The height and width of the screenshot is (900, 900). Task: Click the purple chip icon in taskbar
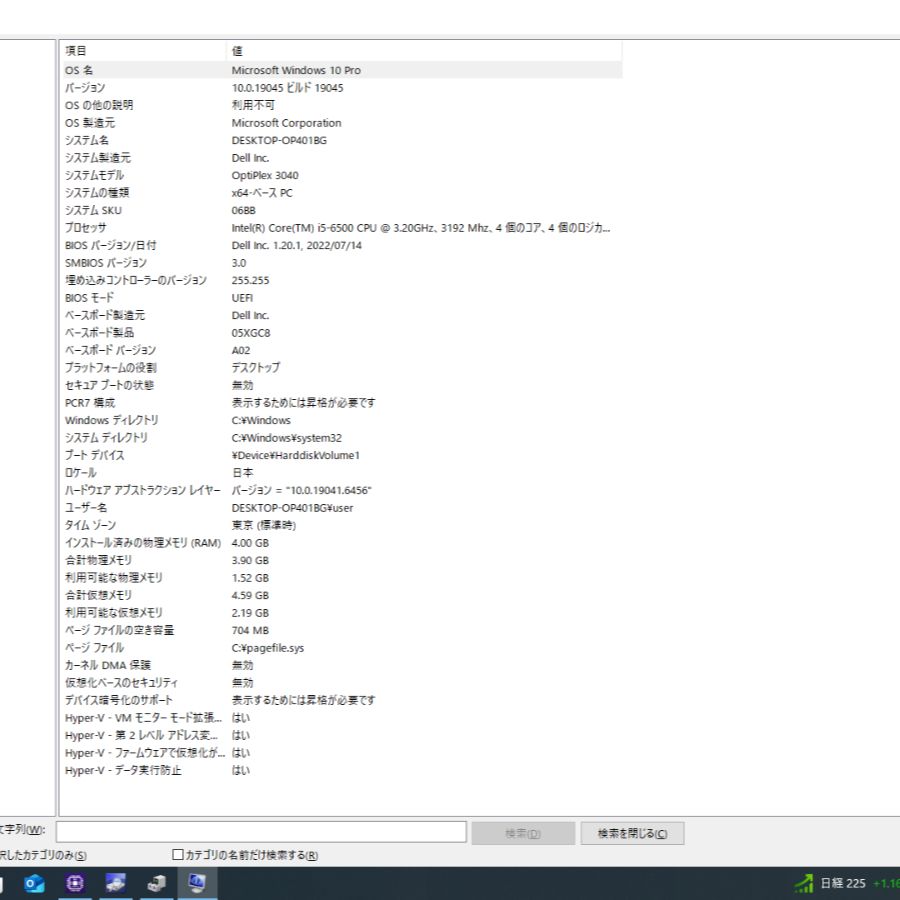pyautogui.click(x=75, y=883)
